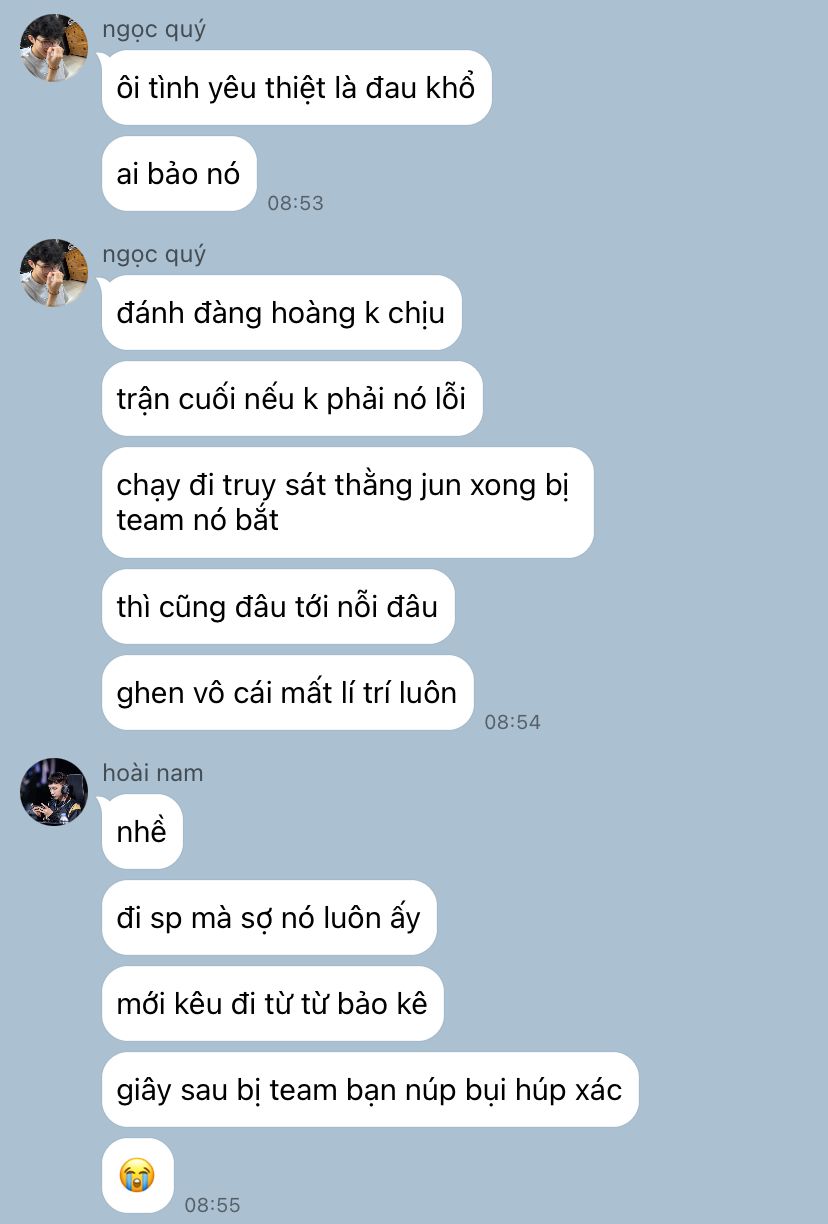Open hoài nam's profile avatar
This screenshot has width=828, height=1224.
pos(54,792)
